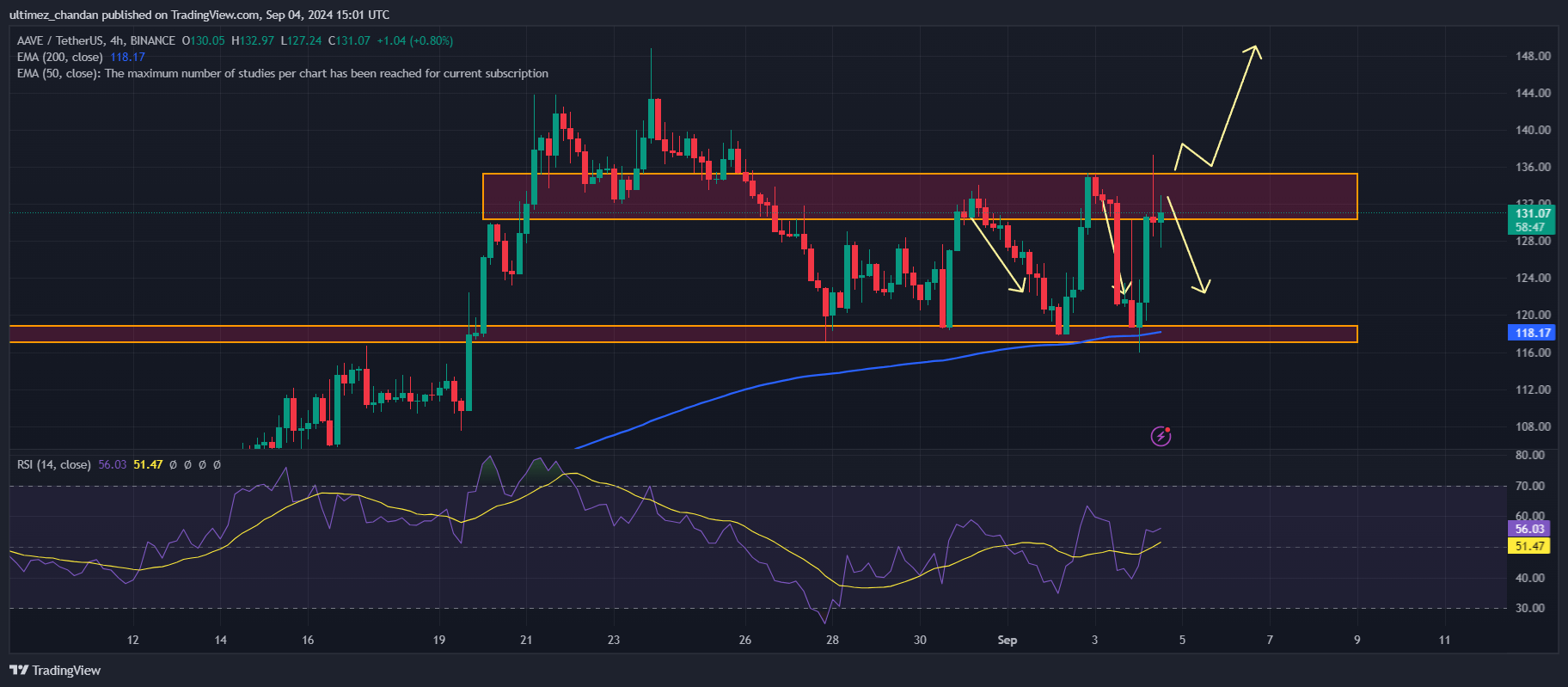Click the 58:47 candle countdown on price axis
This screenshot has width=1568, height=687.
point(1531,228)
